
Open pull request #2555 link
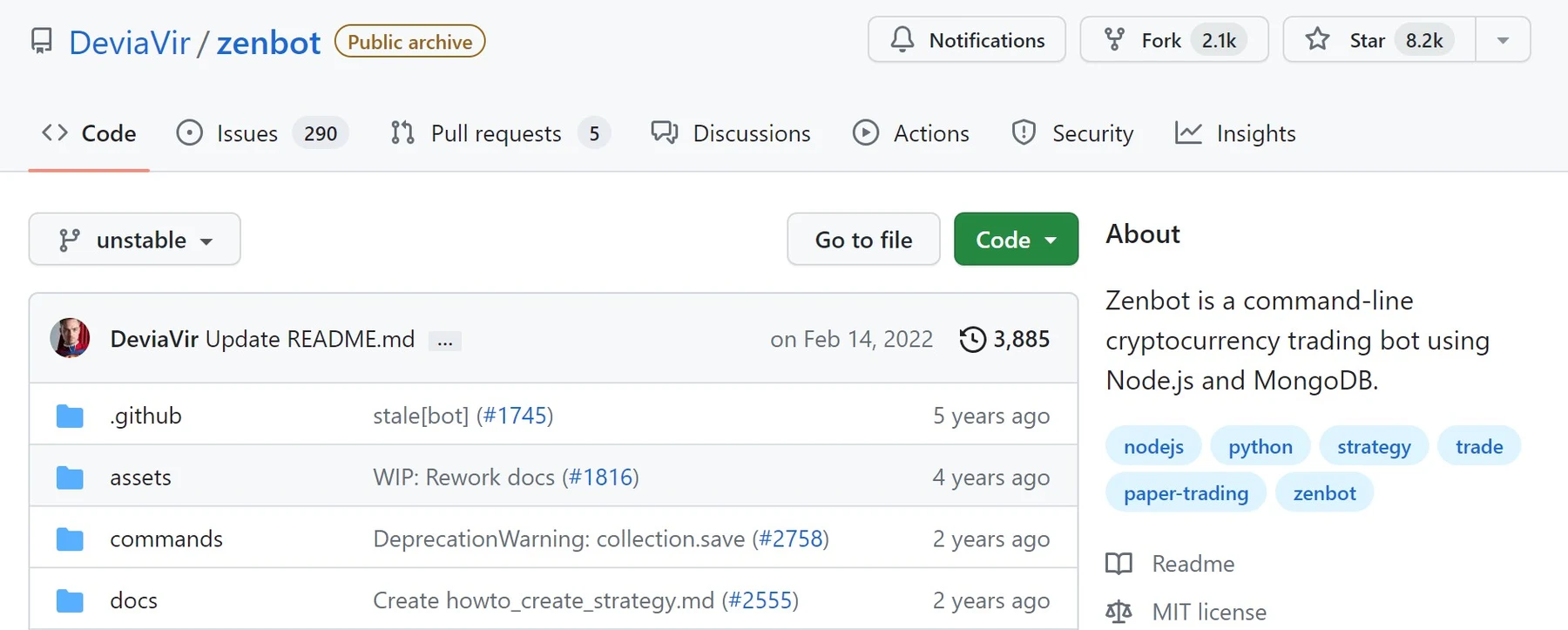[760, 600]
